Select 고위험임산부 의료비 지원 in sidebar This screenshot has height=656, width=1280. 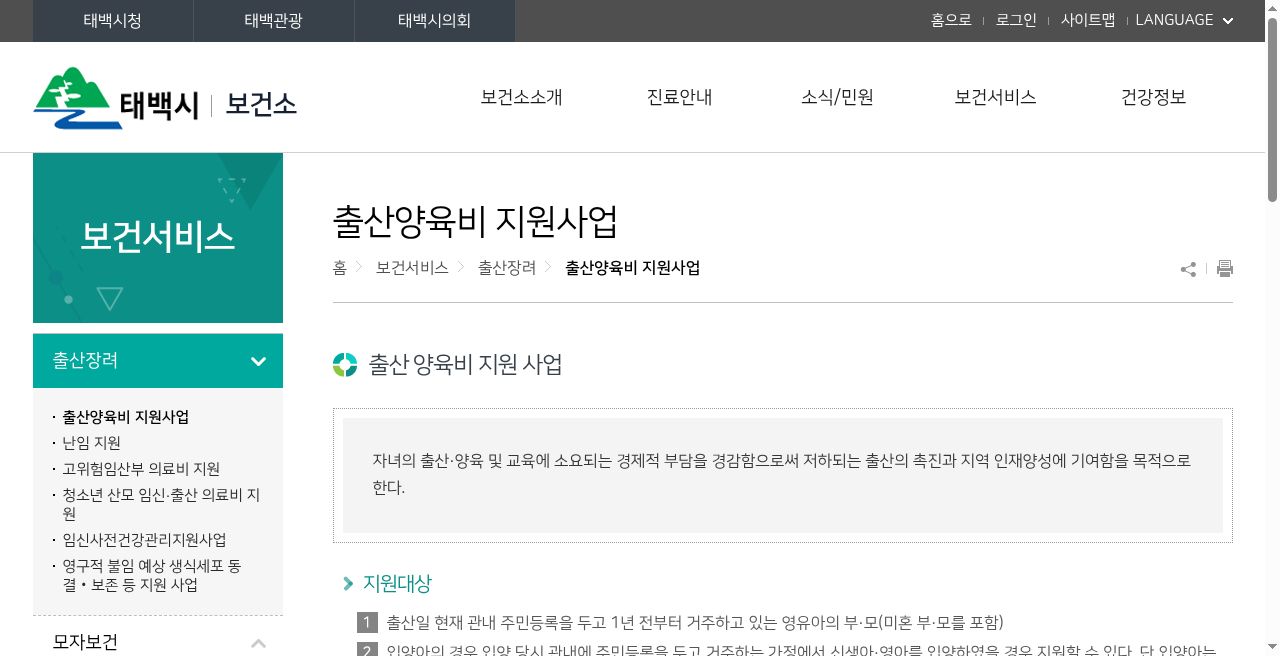click(141, 469)
